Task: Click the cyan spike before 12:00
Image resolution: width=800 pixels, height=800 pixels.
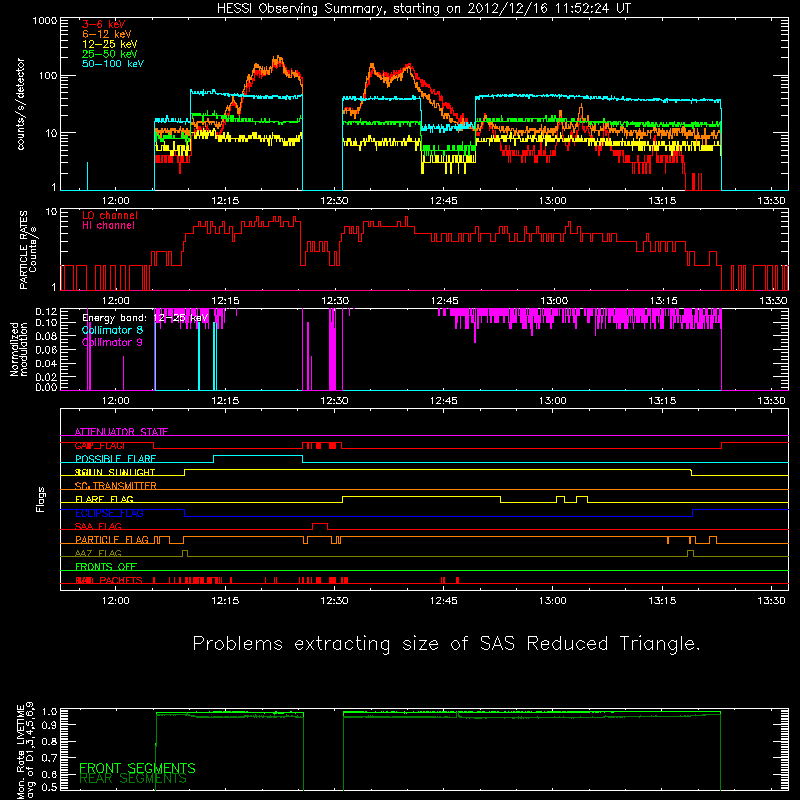Action: click(x=87, y=176)
